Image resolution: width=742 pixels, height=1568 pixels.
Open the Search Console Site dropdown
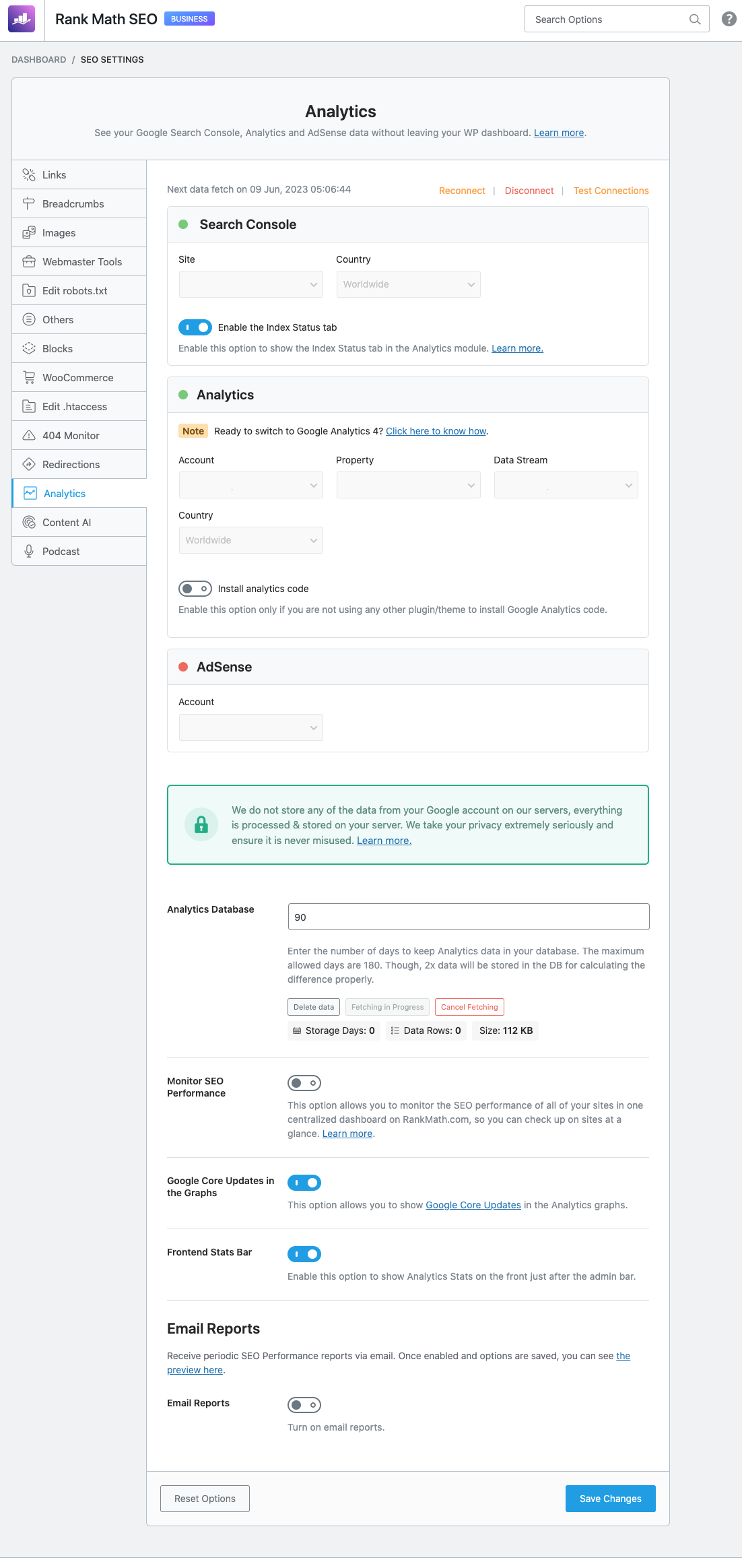click(250, 284)
